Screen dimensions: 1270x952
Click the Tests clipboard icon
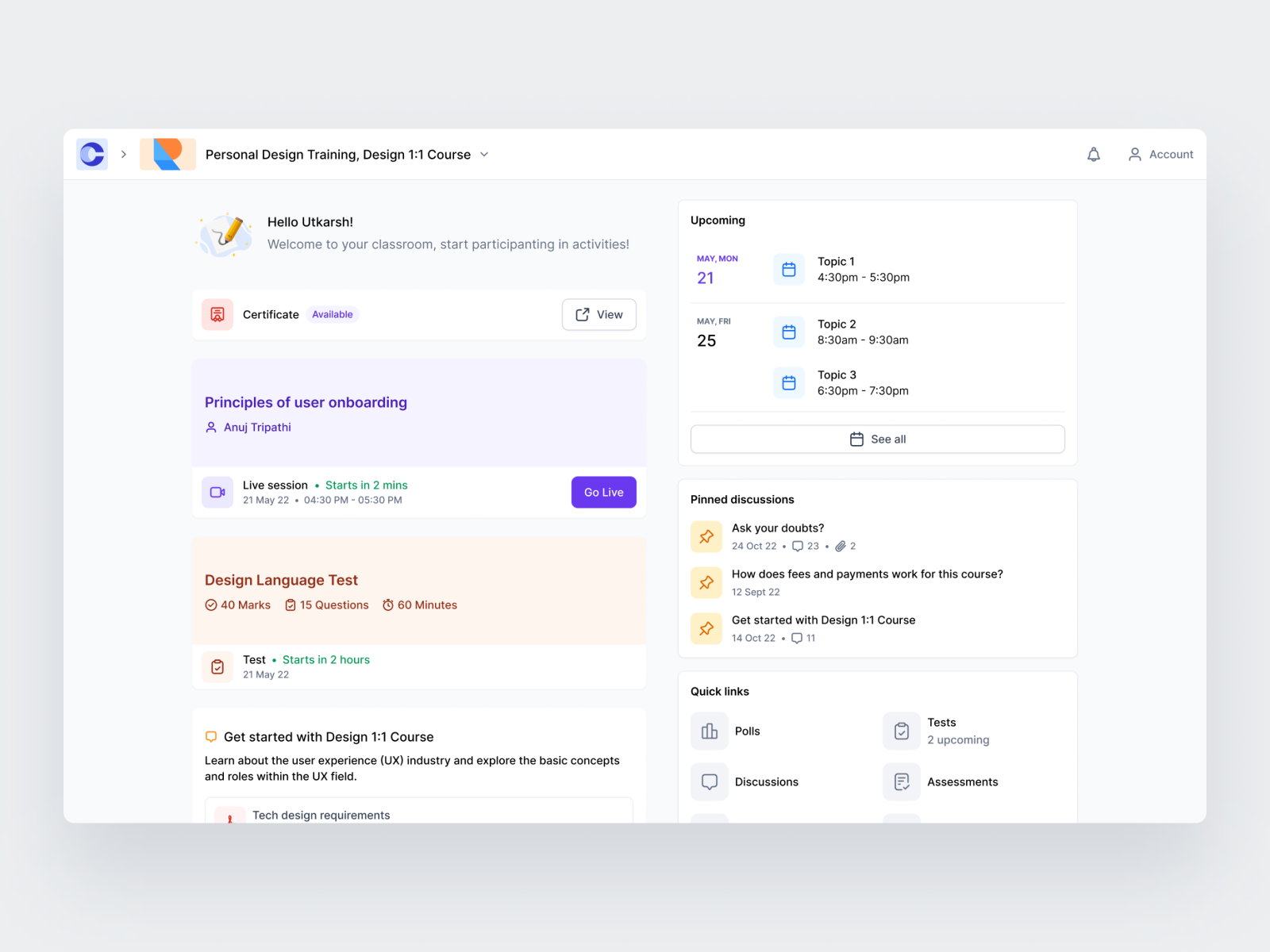[901, 731]
